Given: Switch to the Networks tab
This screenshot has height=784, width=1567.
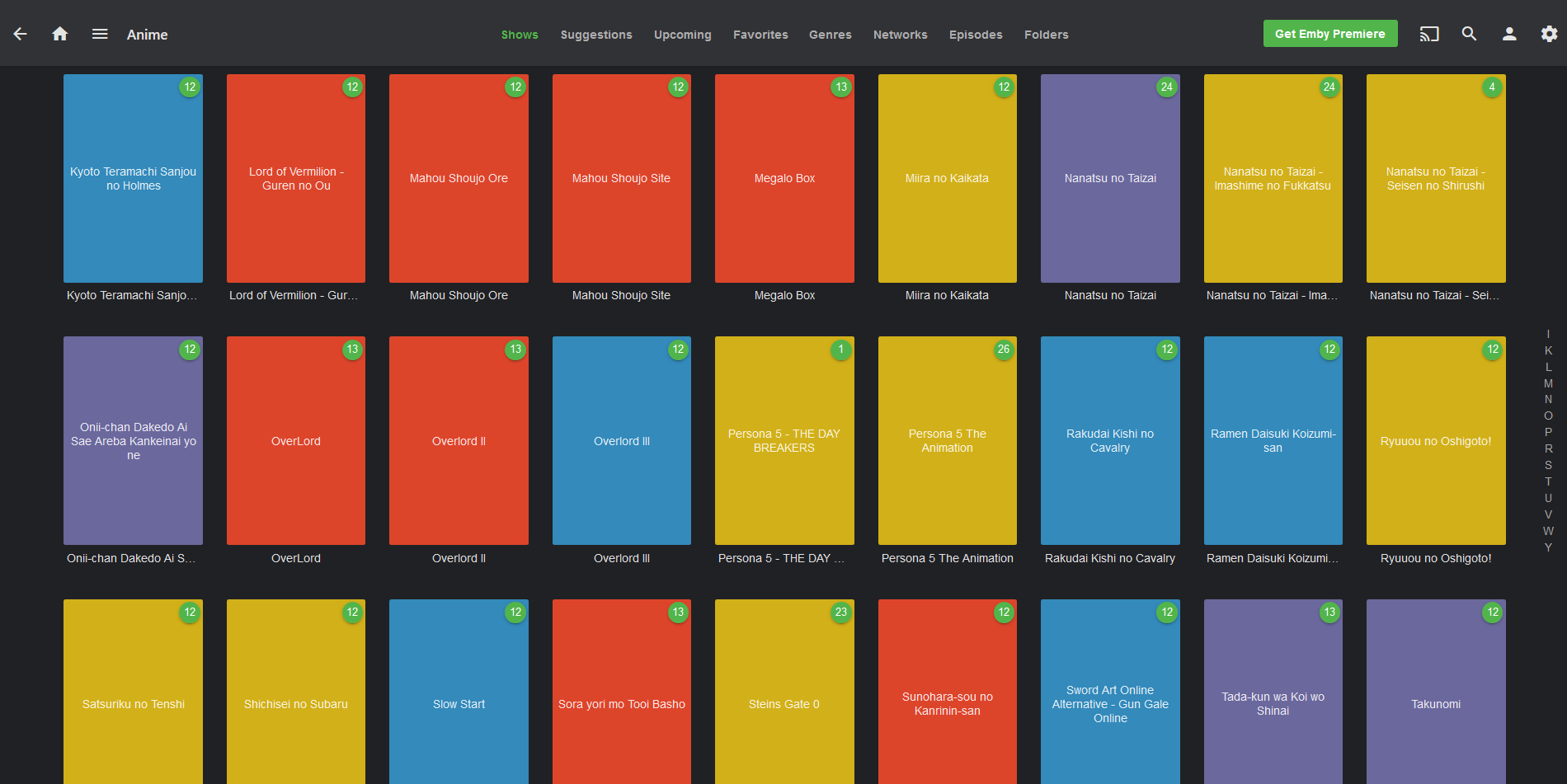Looking at the screenshot, I should 901,35.
